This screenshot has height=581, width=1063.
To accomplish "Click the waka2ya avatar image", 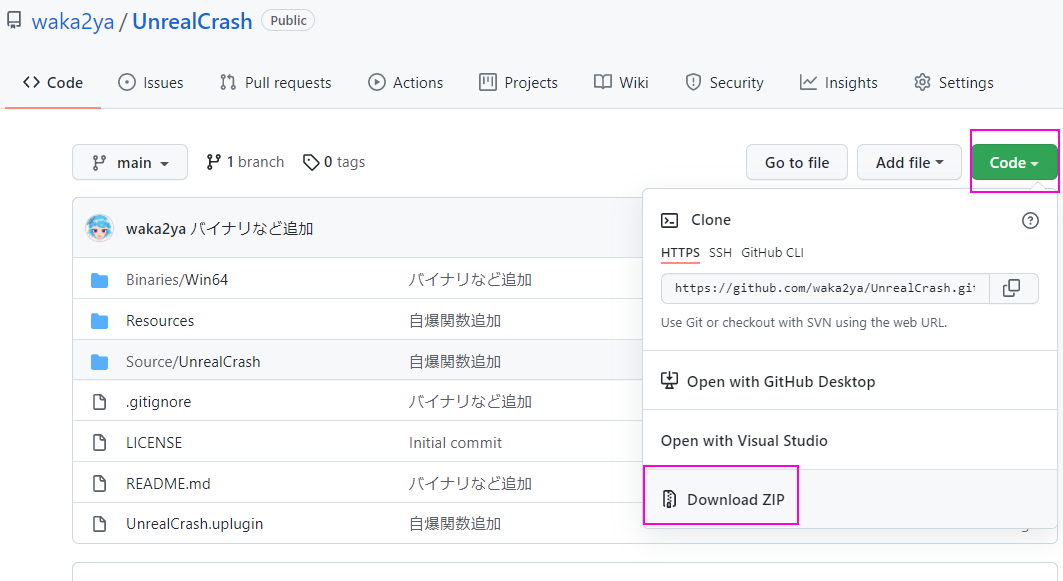I will pos(99,228).
